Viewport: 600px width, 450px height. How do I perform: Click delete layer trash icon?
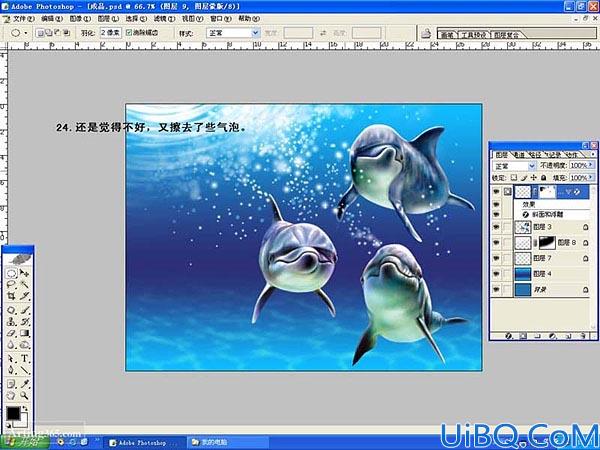click(x=583, y=336)
